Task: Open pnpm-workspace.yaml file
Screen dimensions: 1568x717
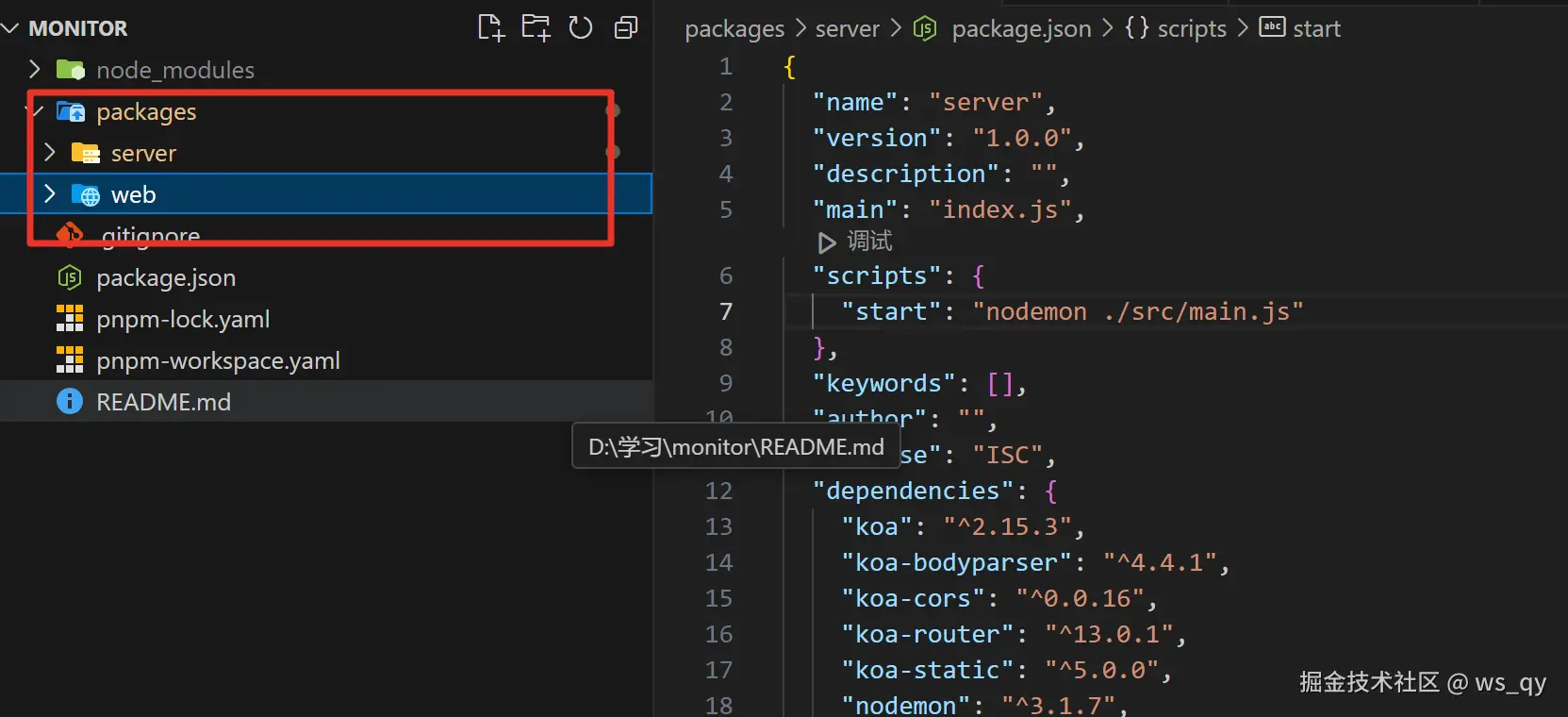Action: [x=218, y=360]
